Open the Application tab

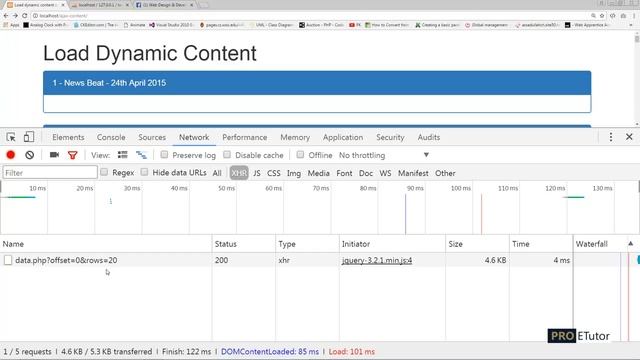point(343,137)
